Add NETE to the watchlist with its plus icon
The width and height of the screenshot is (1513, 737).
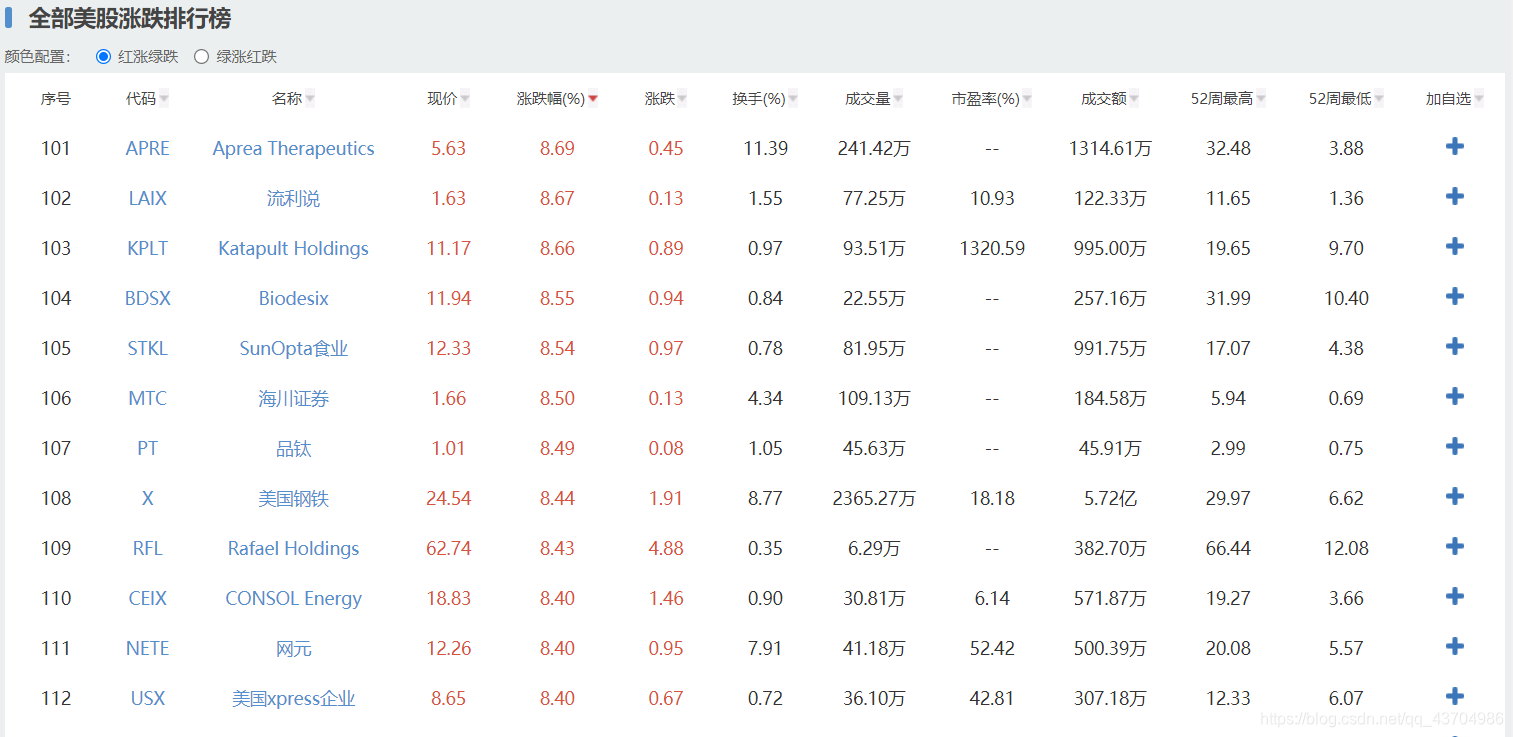point(1455,647)
